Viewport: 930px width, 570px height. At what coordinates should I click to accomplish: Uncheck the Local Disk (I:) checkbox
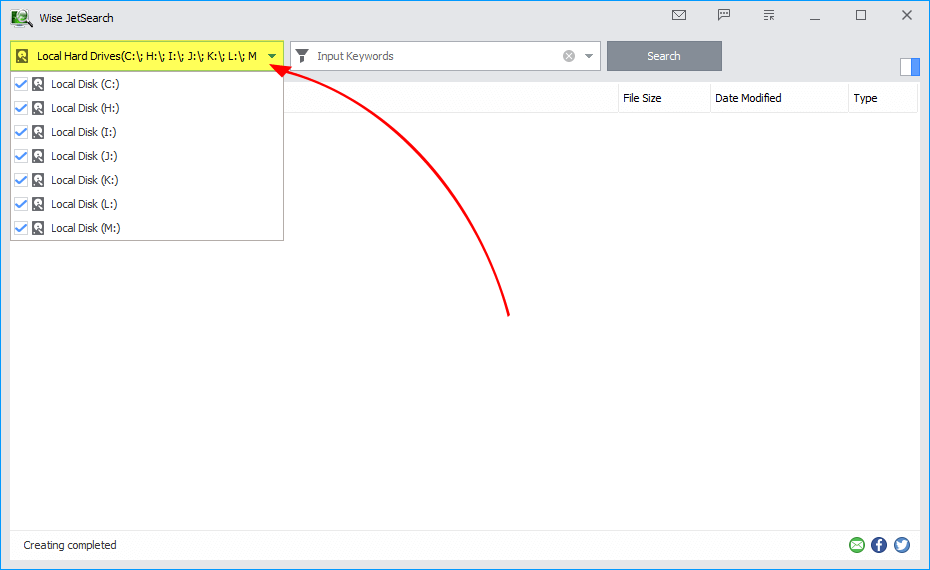[x=21, y=132]
